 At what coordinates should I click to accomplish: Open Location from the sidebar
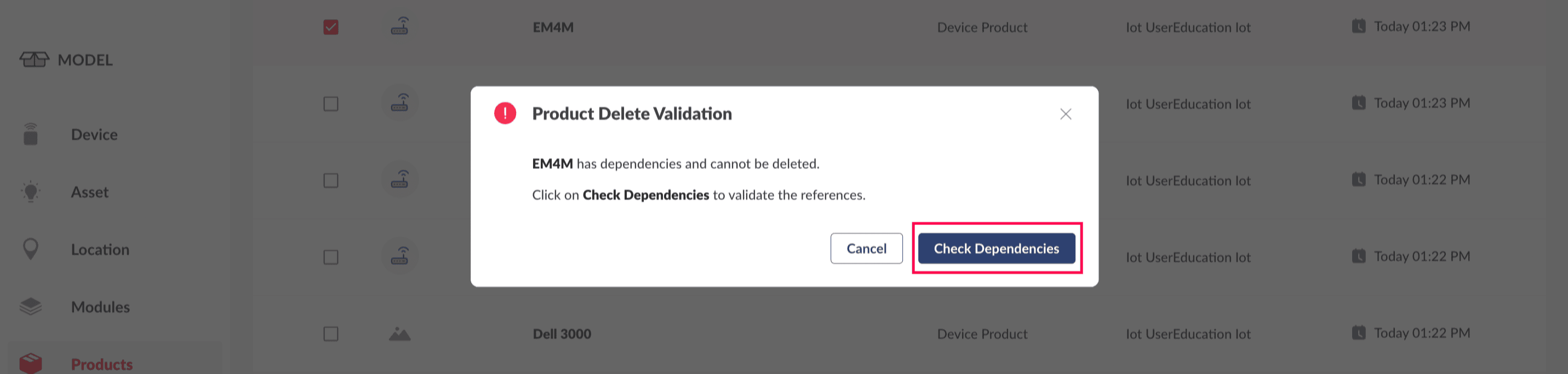pos(100,249)
